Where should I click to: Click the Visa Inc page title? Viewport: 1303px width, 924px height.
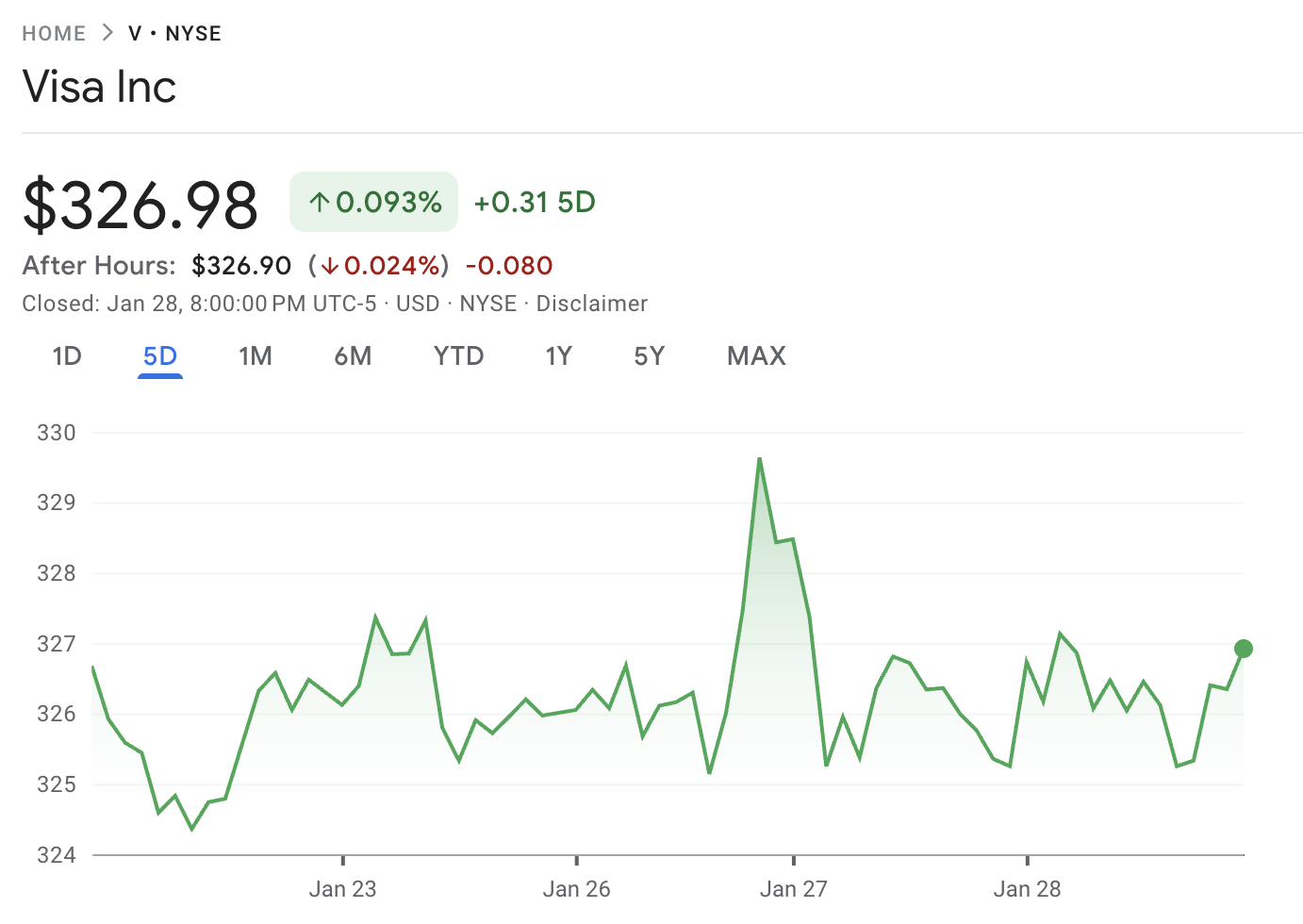(x=99, y=87)
